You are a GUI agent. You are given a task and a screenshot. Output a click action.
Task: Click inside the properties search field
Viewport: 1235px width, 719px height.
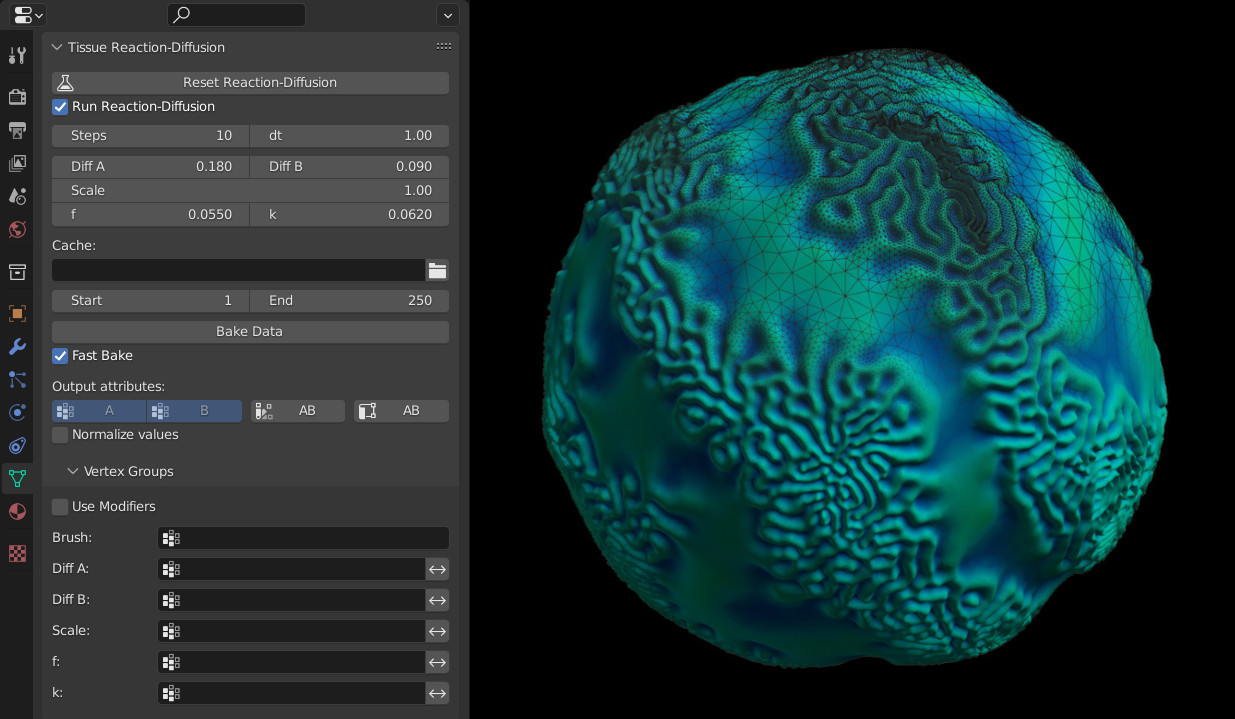click(x=236, y=15)
